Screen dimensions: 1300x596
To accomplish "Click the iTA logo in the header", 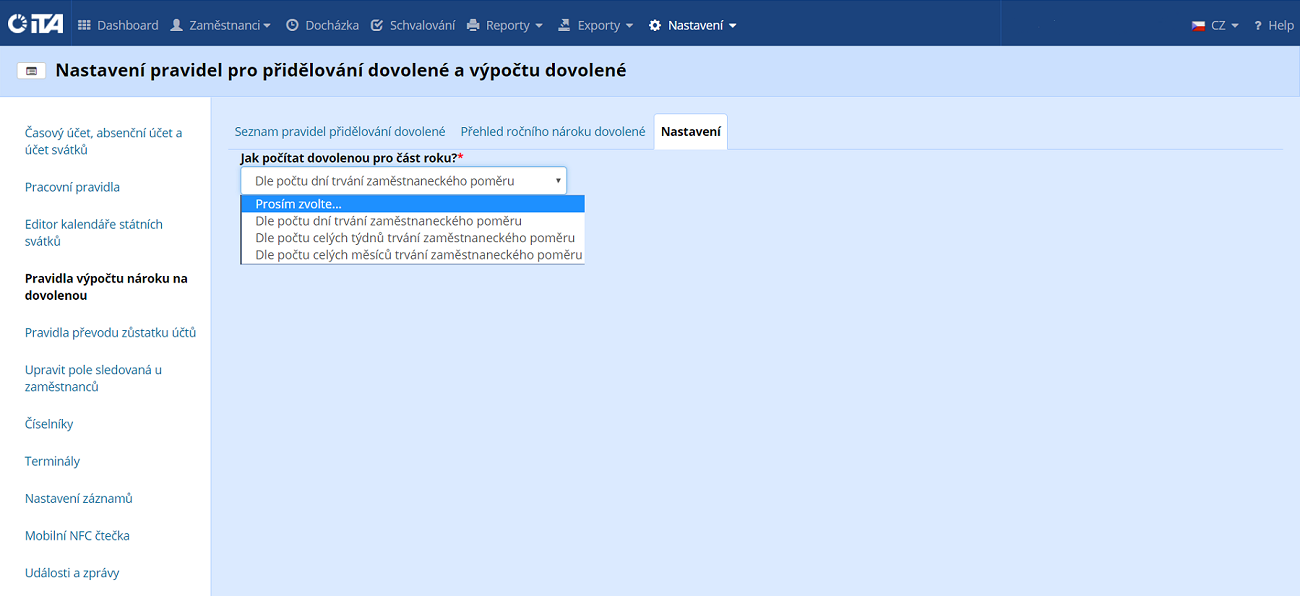I will [x=35, y=24].
